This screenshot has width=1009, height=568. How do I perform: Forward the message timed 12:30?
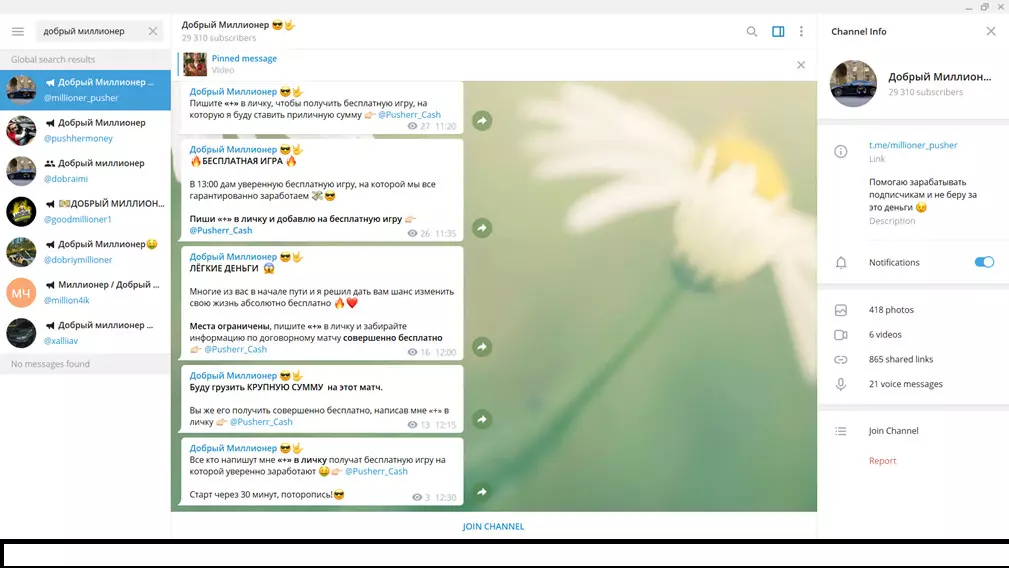pyautogui.click(x=482, y=492)
